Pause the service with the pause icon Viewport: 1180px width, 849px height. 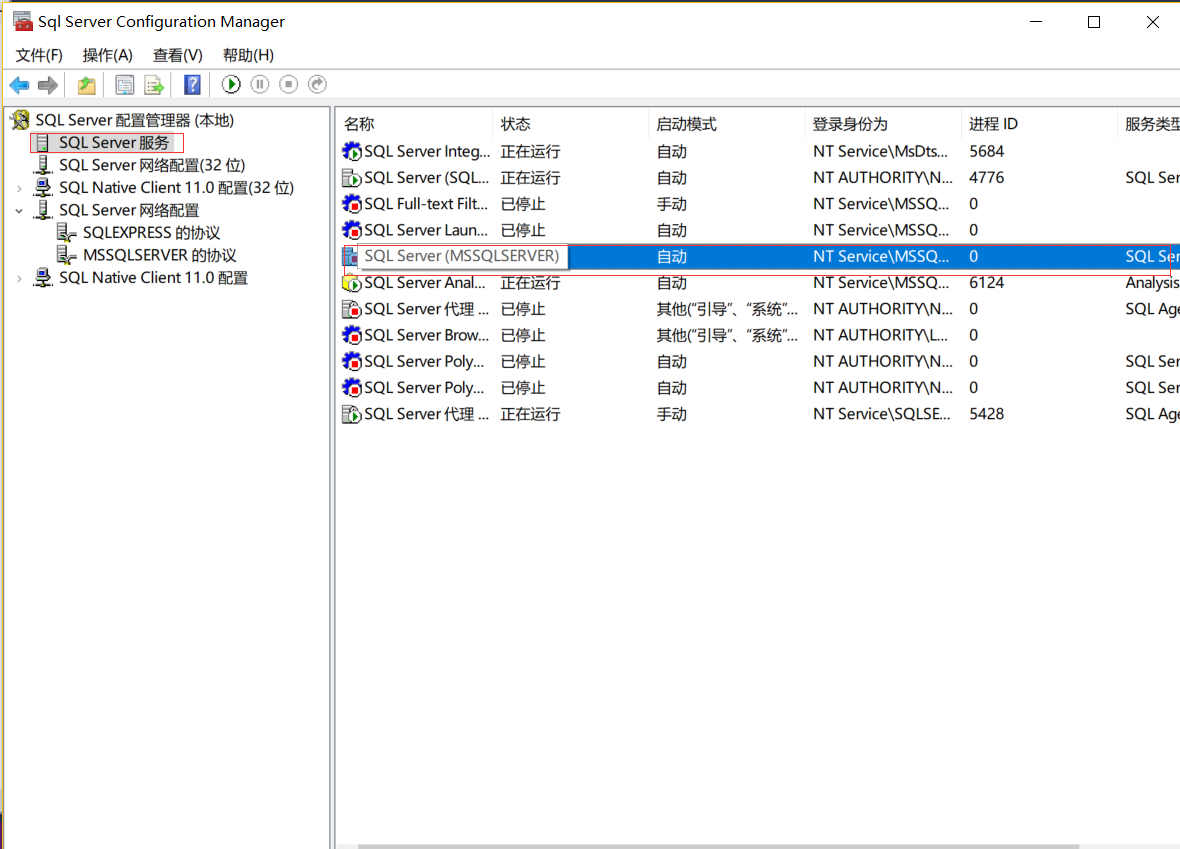click(x=259, y=84)
